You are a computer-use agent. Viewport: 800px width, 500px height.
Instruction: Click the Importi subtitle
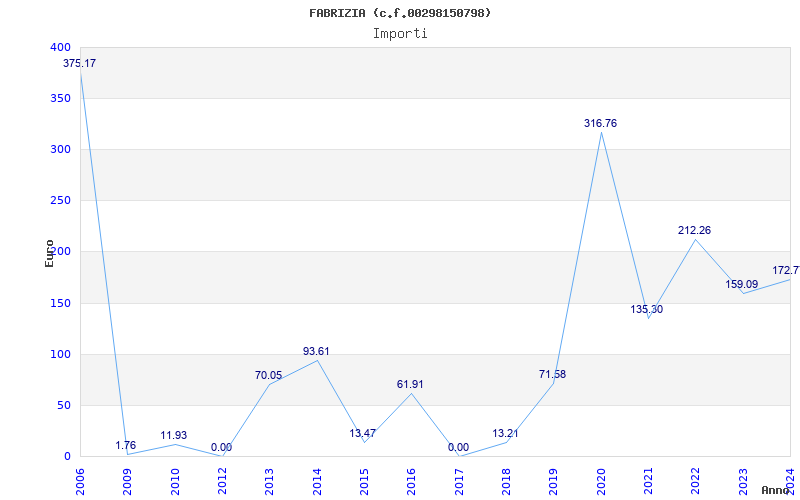click(400, 34)
